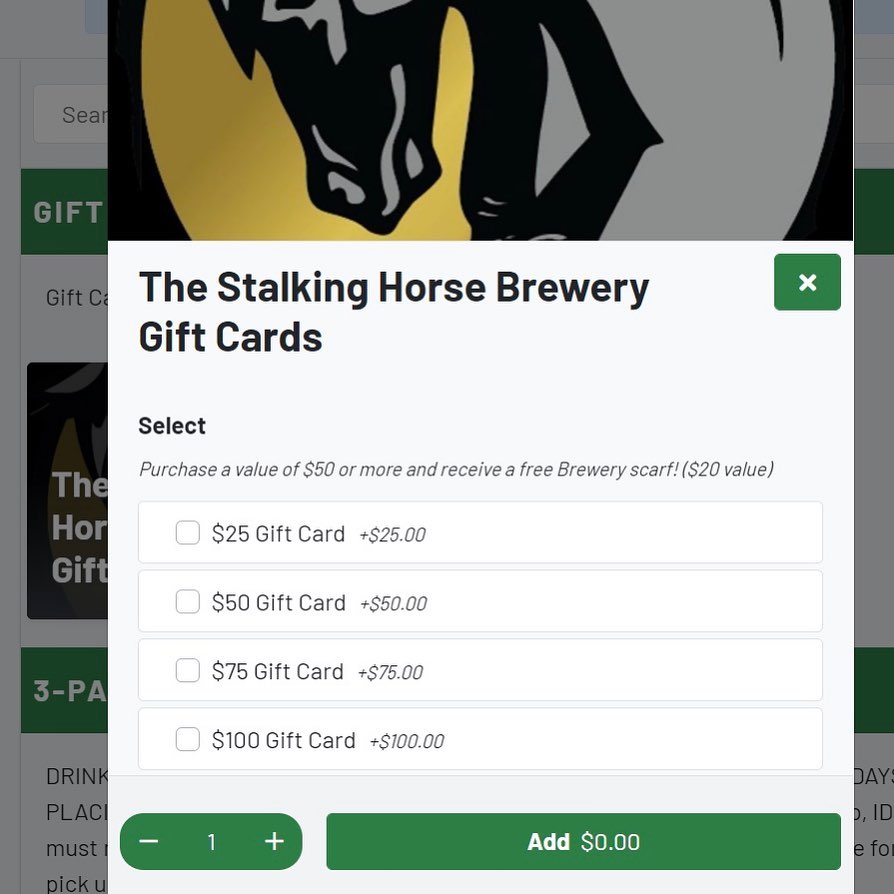Jump to the 3-PA section header
The height and width of the screenshot is (894, 894).
click(x=66, y=691)
